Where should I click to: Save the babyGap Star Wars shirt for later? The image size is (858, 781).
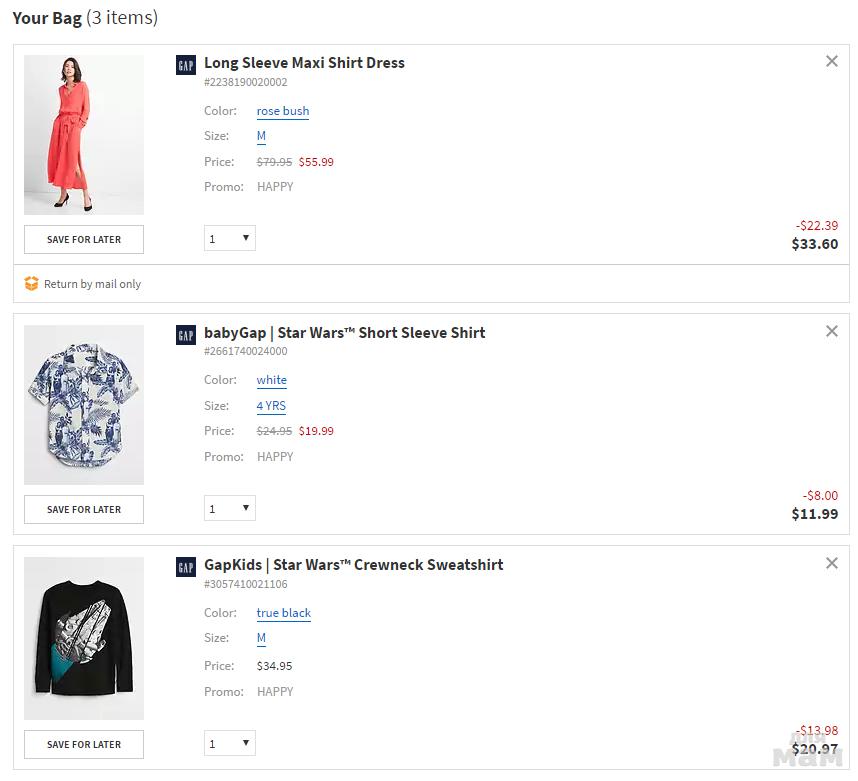pos(84,509)
